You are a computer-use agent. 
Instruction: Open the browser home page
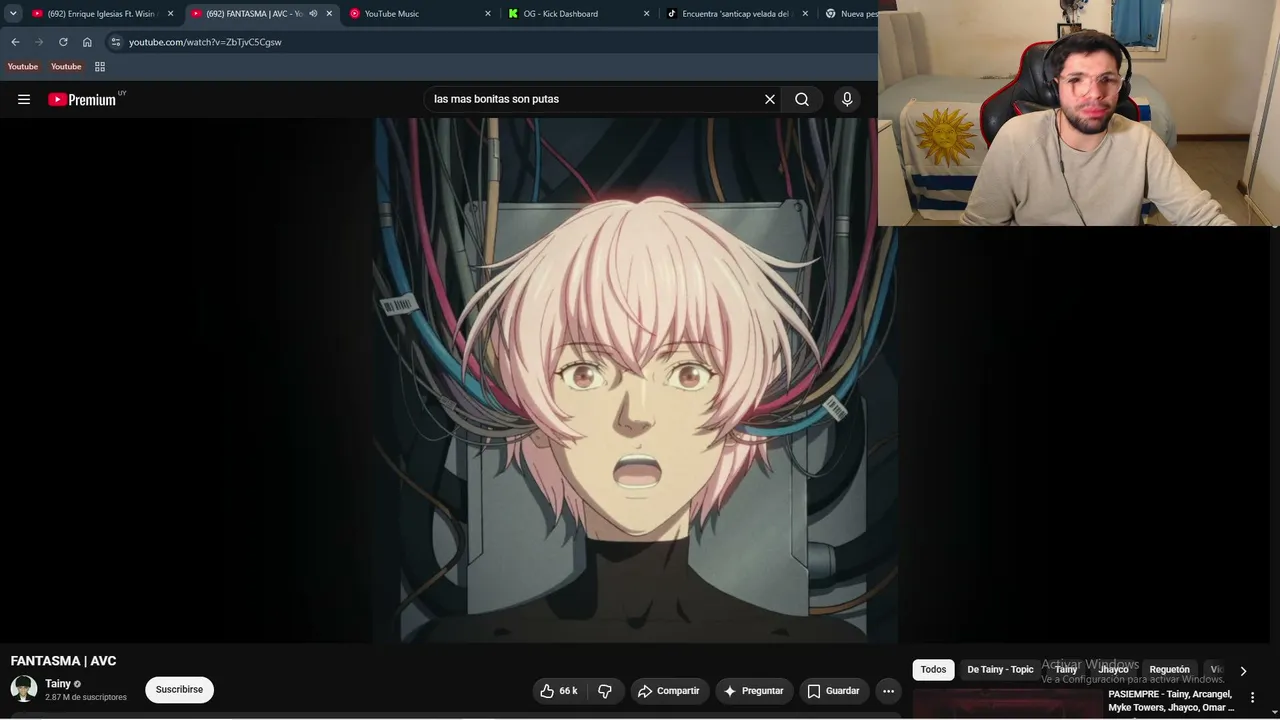pos(87,42)
